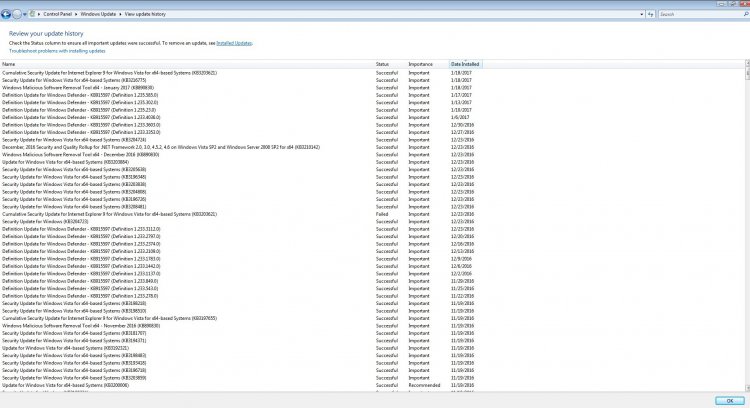Click the vertical scrollbar thumb
The width and height of the screenshot is (750, 408).
click(747, 73)
